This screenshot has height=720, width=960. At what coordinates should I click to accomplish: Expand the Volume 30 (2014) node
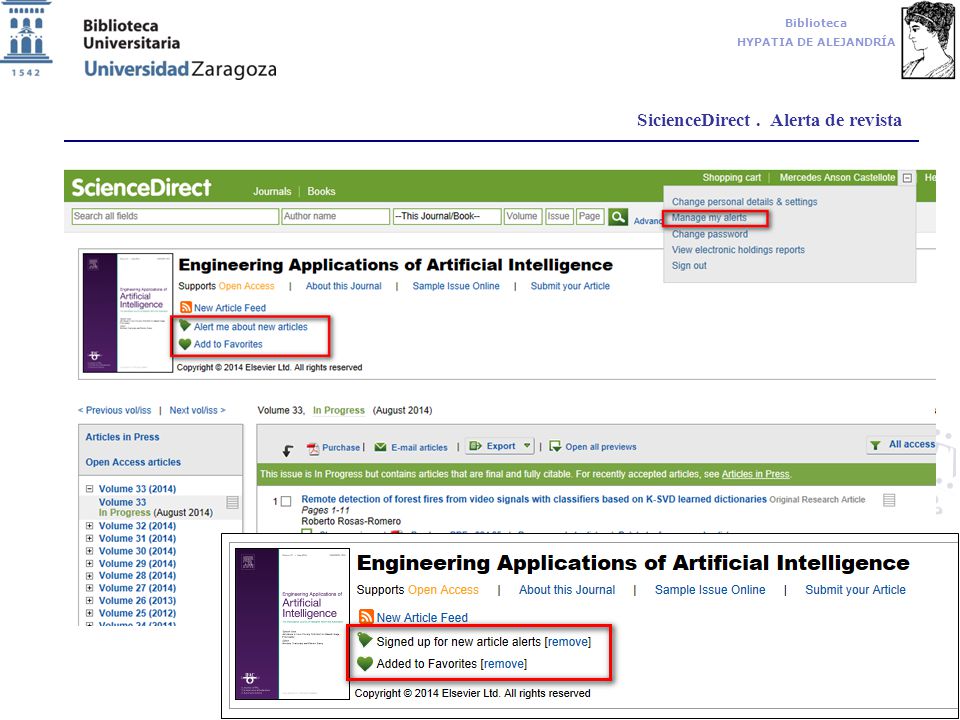[89, 551]
